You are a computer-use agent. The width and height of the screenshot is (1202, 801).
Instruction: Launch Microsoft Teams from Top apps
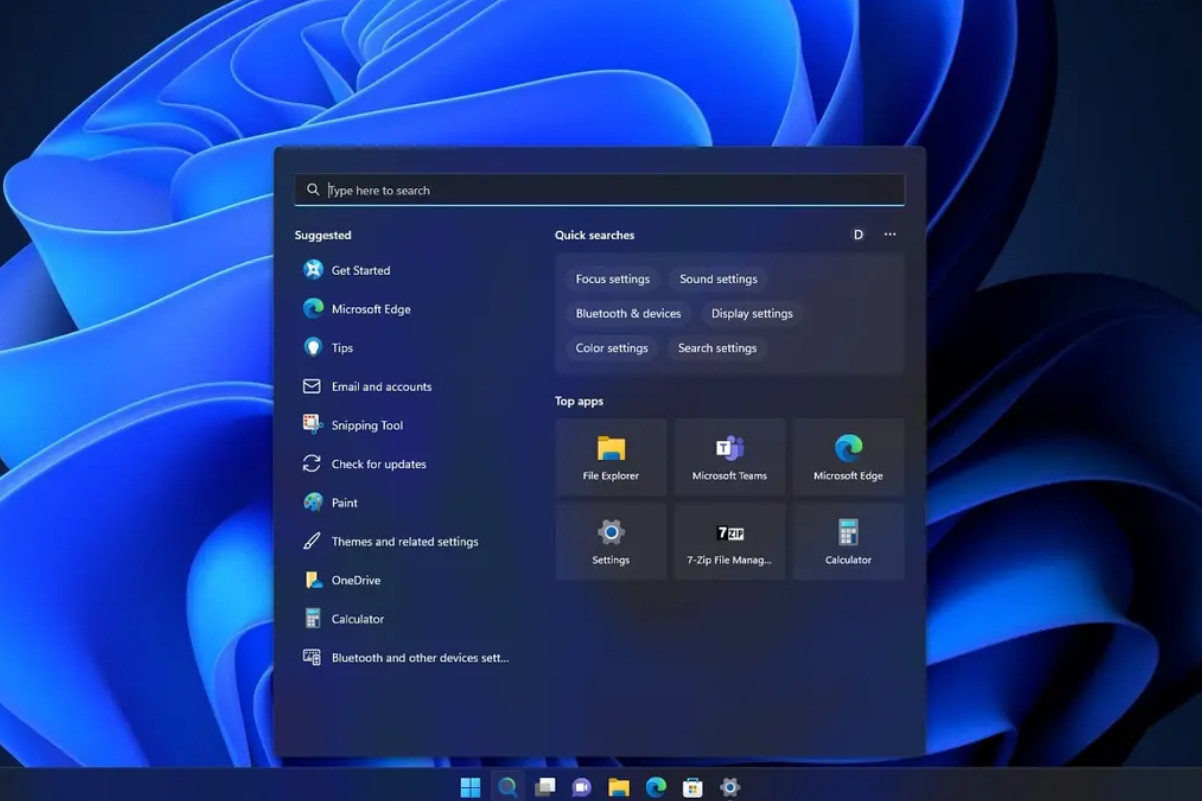pyautogui.click(x=729, y=457)
